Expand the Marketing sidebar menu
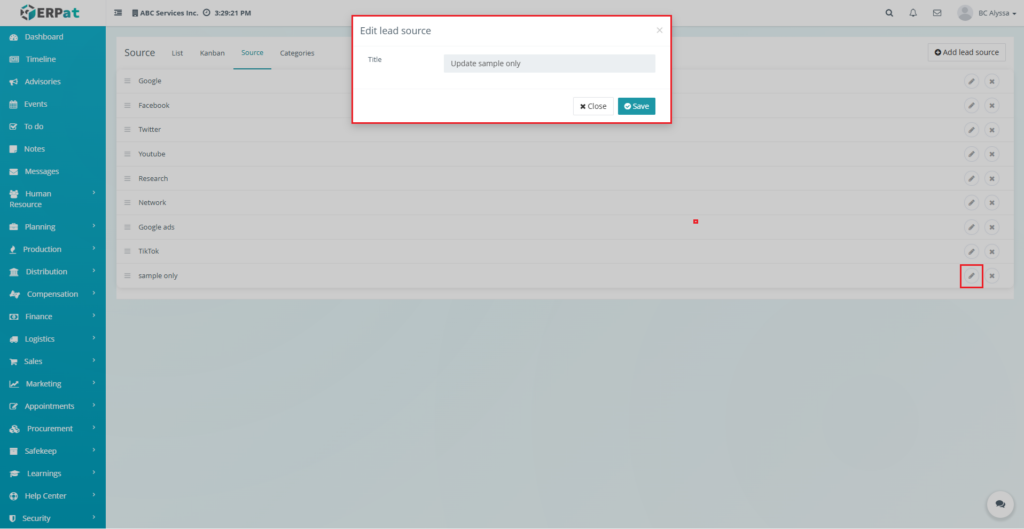The image size is (1024, 529). pos(52,384)
